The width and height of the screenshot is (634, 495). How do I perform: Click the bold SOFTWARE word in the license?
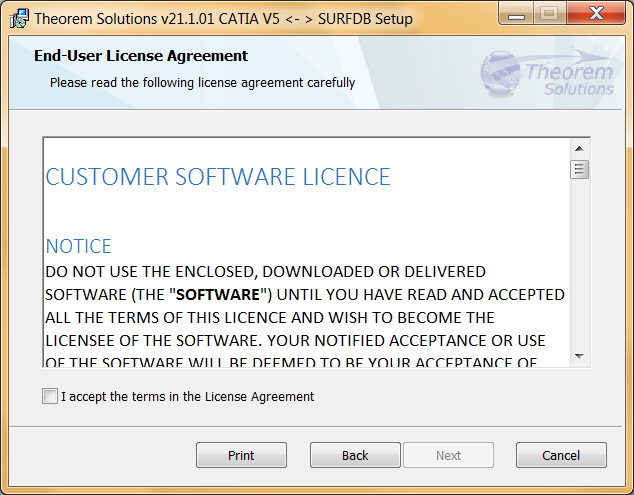point(218,295)
